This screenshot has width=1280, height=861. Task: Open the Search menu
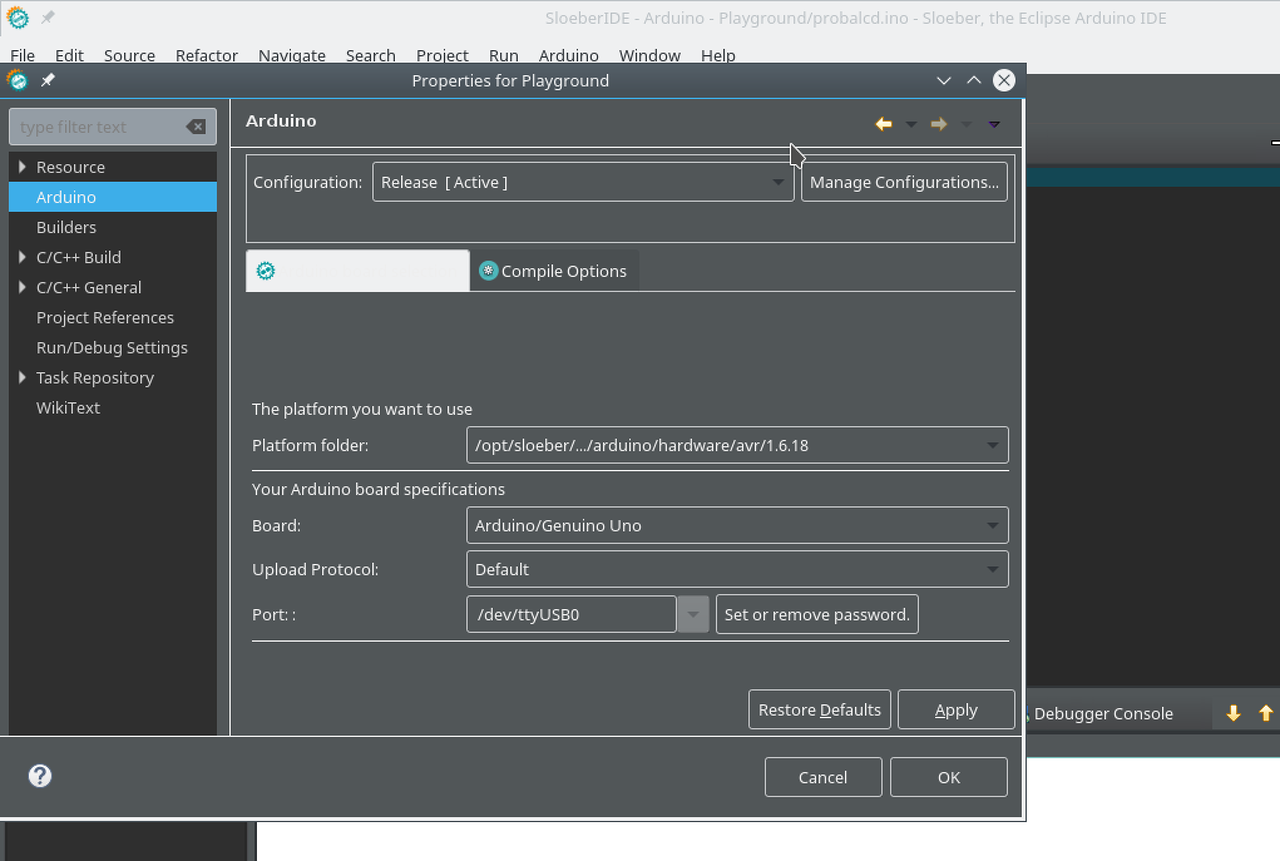click(x=370, y=56)
